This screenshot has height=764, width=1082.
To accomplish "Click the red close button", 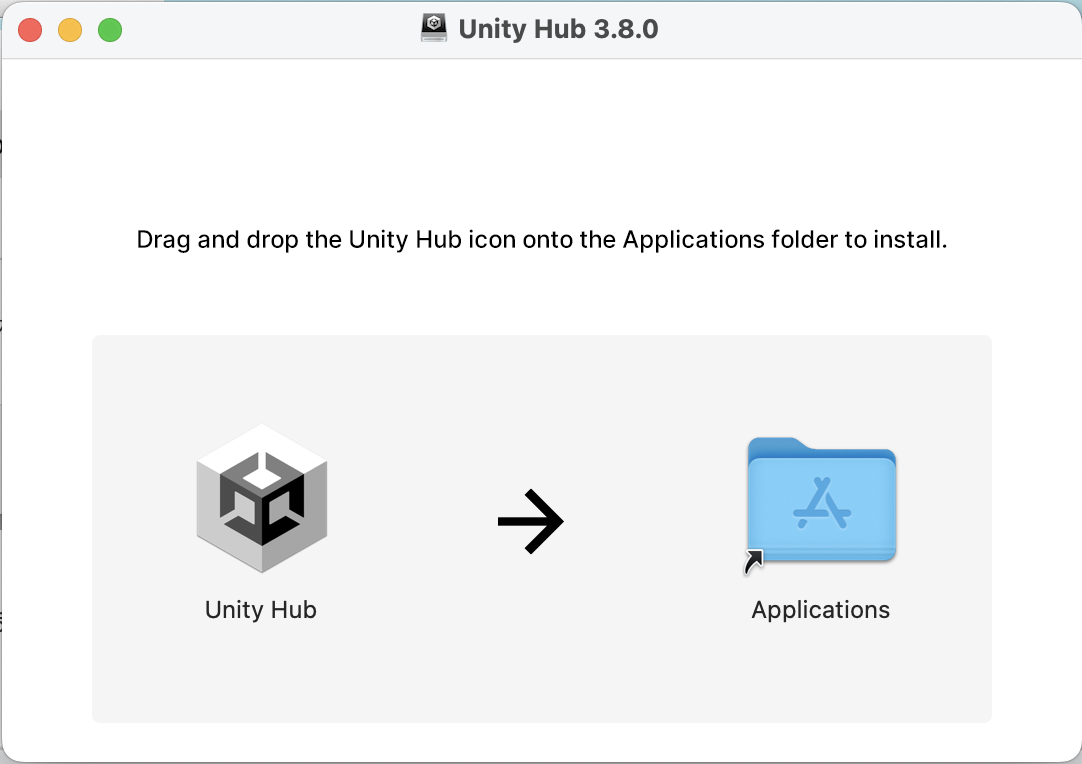I will pos(30,30).
